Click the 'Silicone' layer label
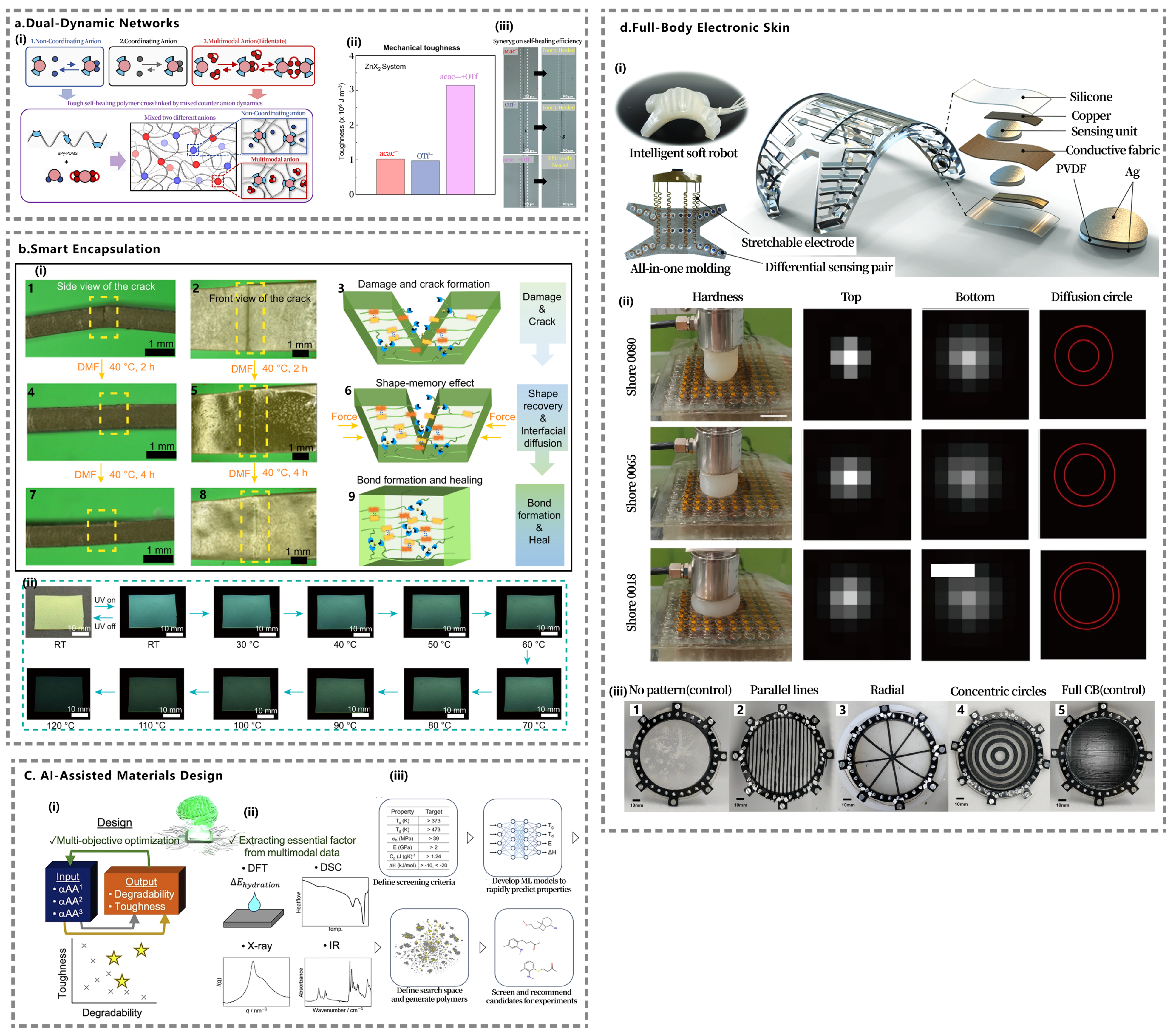Image resolution: width=1176 pixels, height=1033 pixels. click(1091, 97)
